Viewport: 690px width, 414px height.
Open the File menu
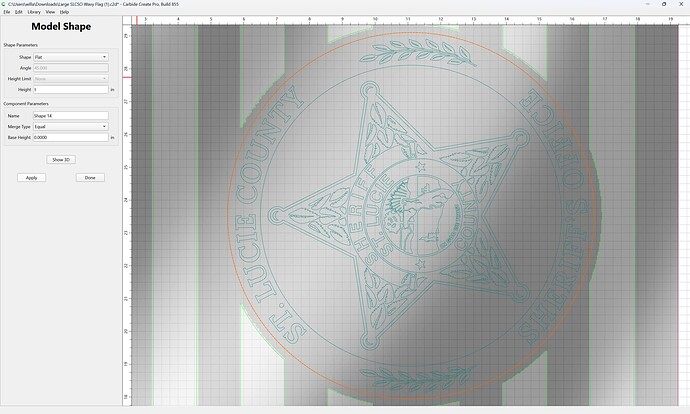7,12
